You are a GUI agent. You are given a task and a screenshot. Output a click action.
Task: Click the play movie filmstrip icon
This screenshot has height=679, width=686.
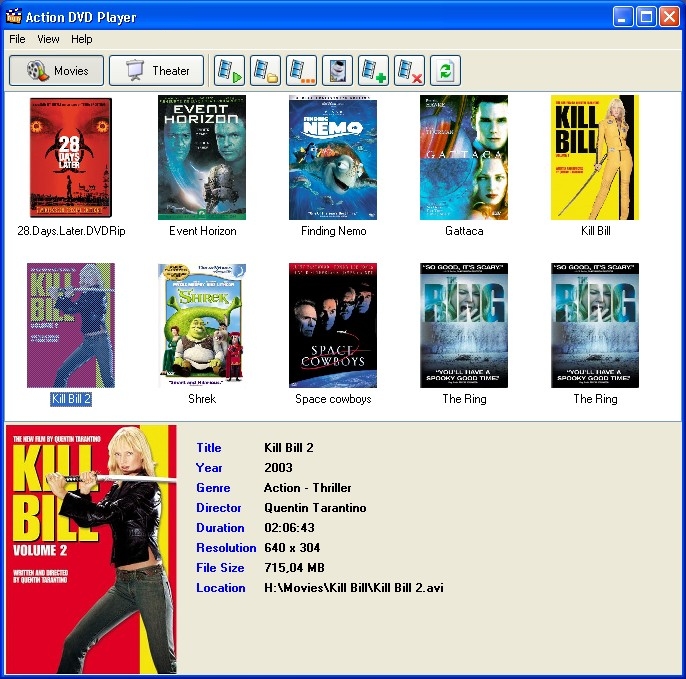tap(230, 70)
